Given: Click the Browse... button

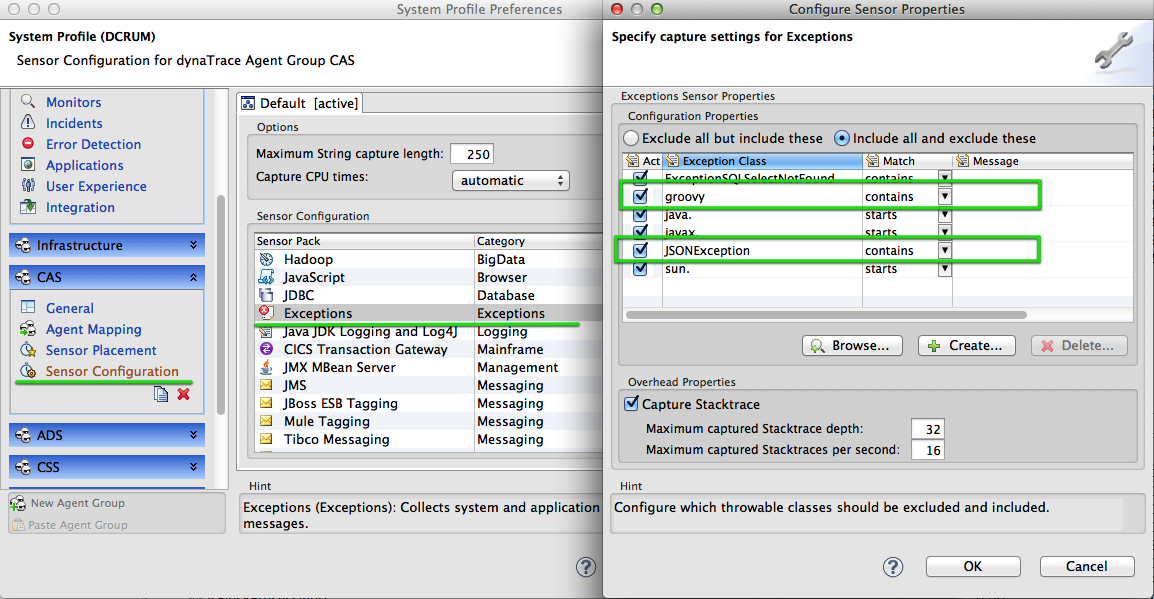Looking at the screenshot, I should [852, 345].
